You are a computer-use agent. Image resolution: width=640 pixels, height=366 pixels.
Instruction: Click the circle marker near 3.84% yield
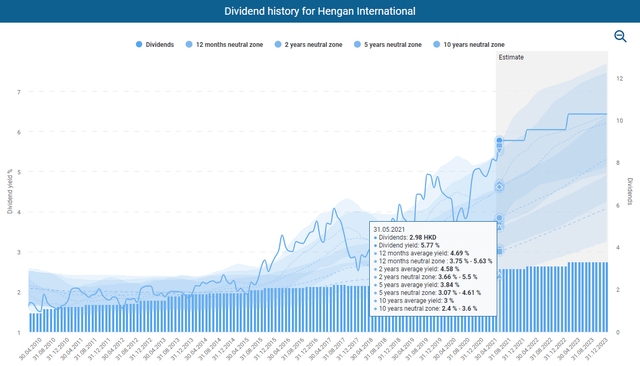499,218
